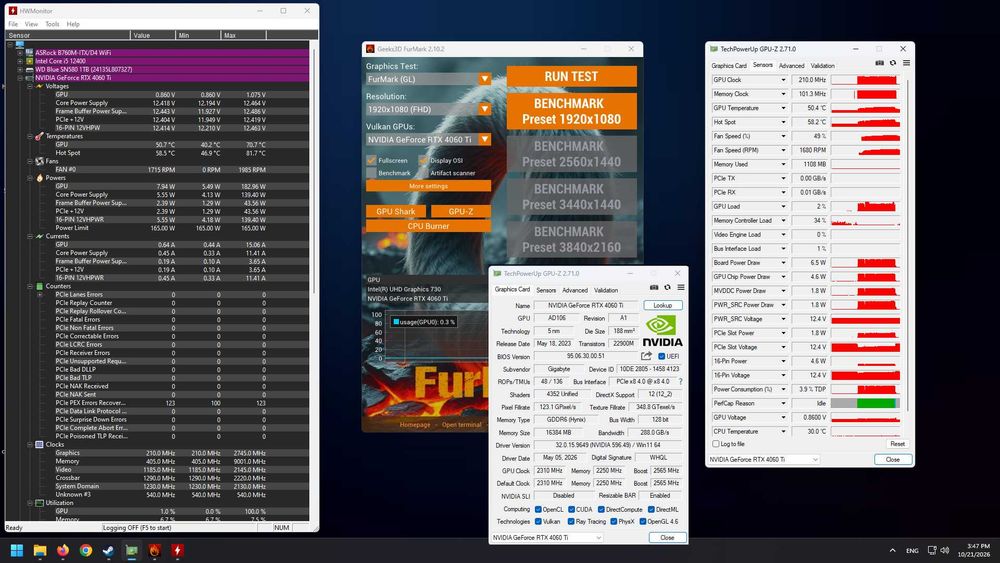Click the BIOS Version field in GPU-Z
The height and width of the screenshot is (563, 1000).
(x=587, y=356)
